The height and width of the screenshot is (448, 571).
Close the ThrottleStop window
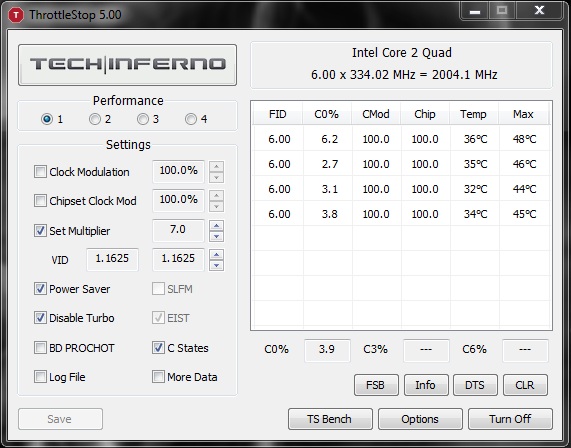point(539,11)
